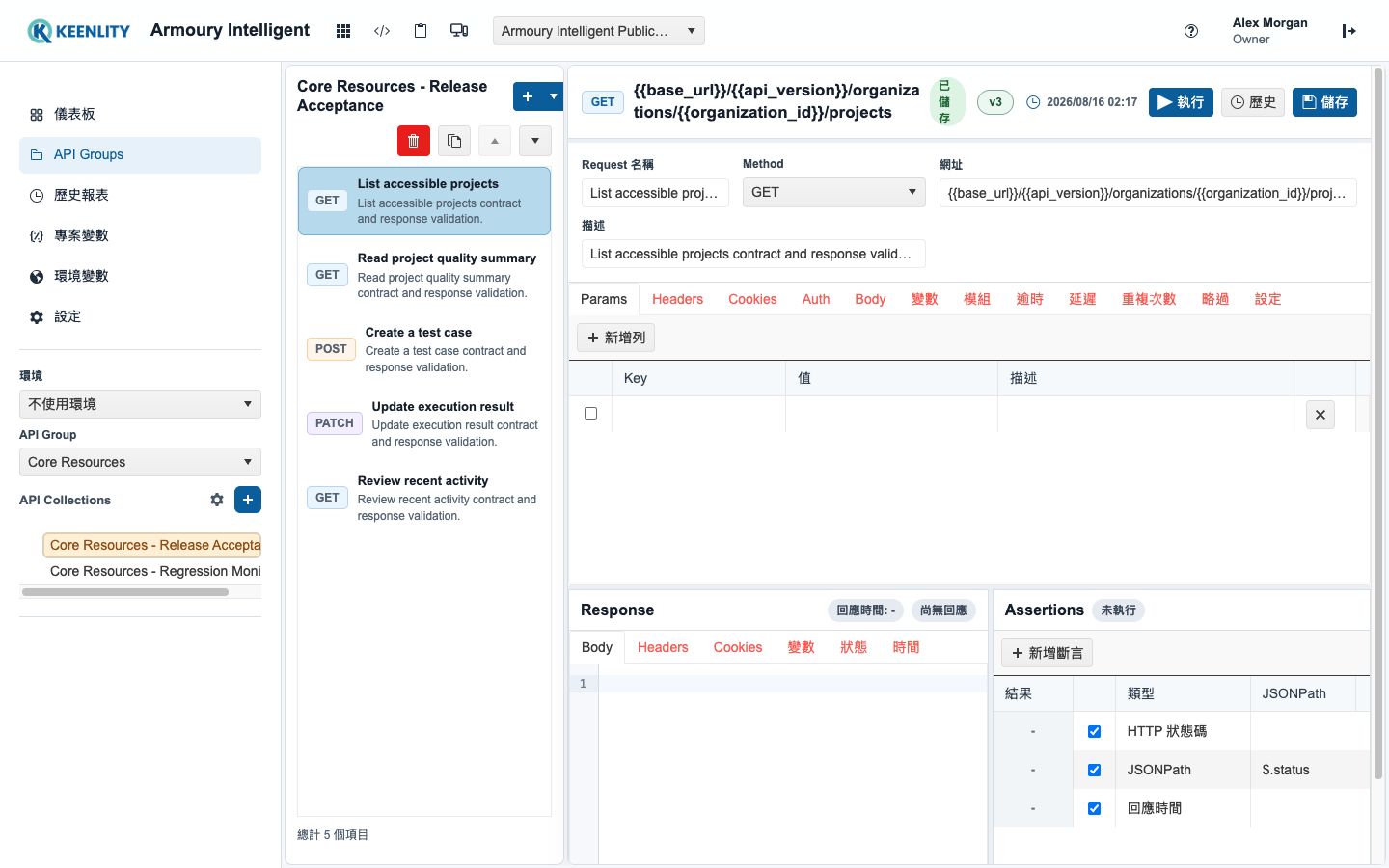This screenshot has height=868, width=1389.
Task: Move request up with triangle arrow
Action: click(494, 141)
